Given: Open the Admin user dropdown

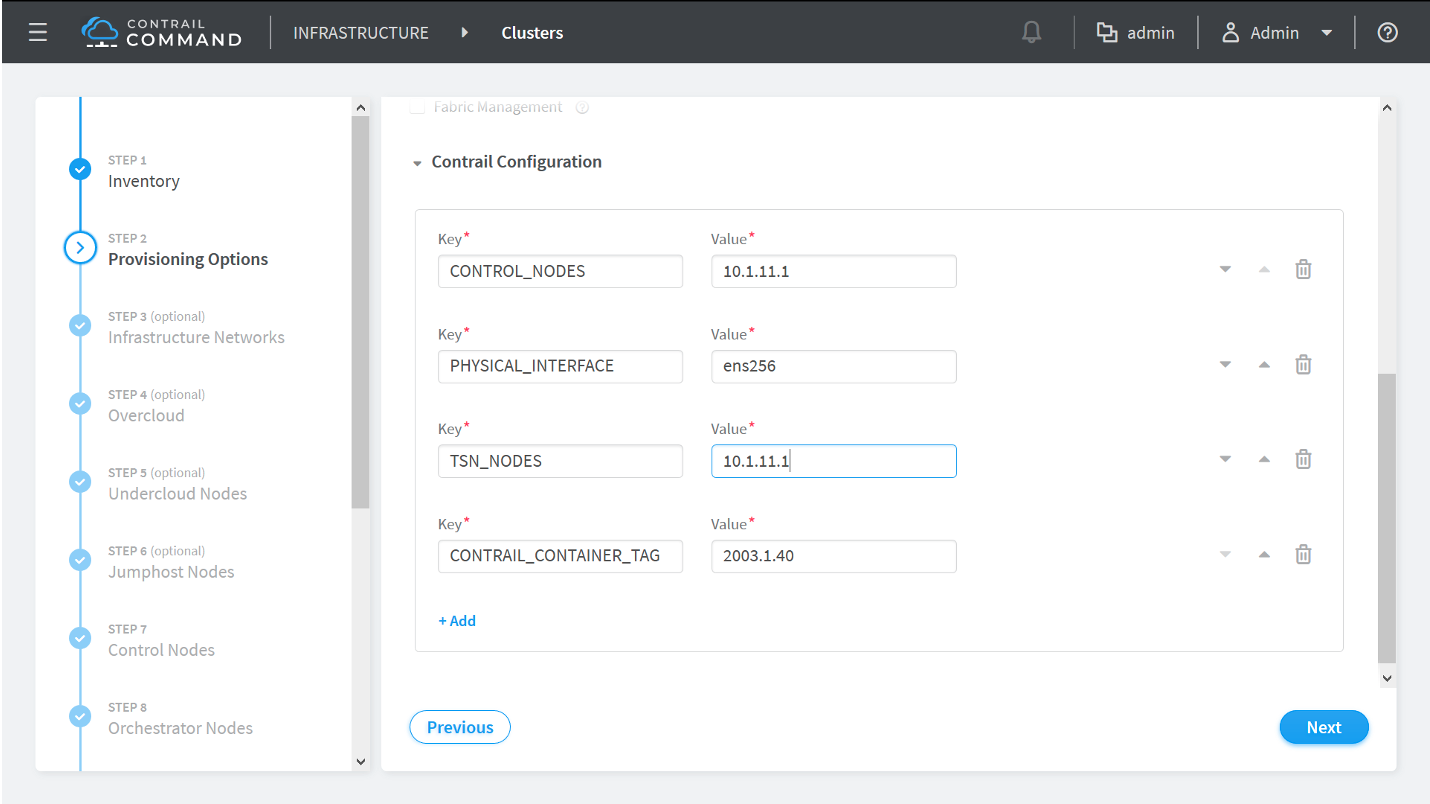Looking at the screenshot, I should tap(1277, 33).
